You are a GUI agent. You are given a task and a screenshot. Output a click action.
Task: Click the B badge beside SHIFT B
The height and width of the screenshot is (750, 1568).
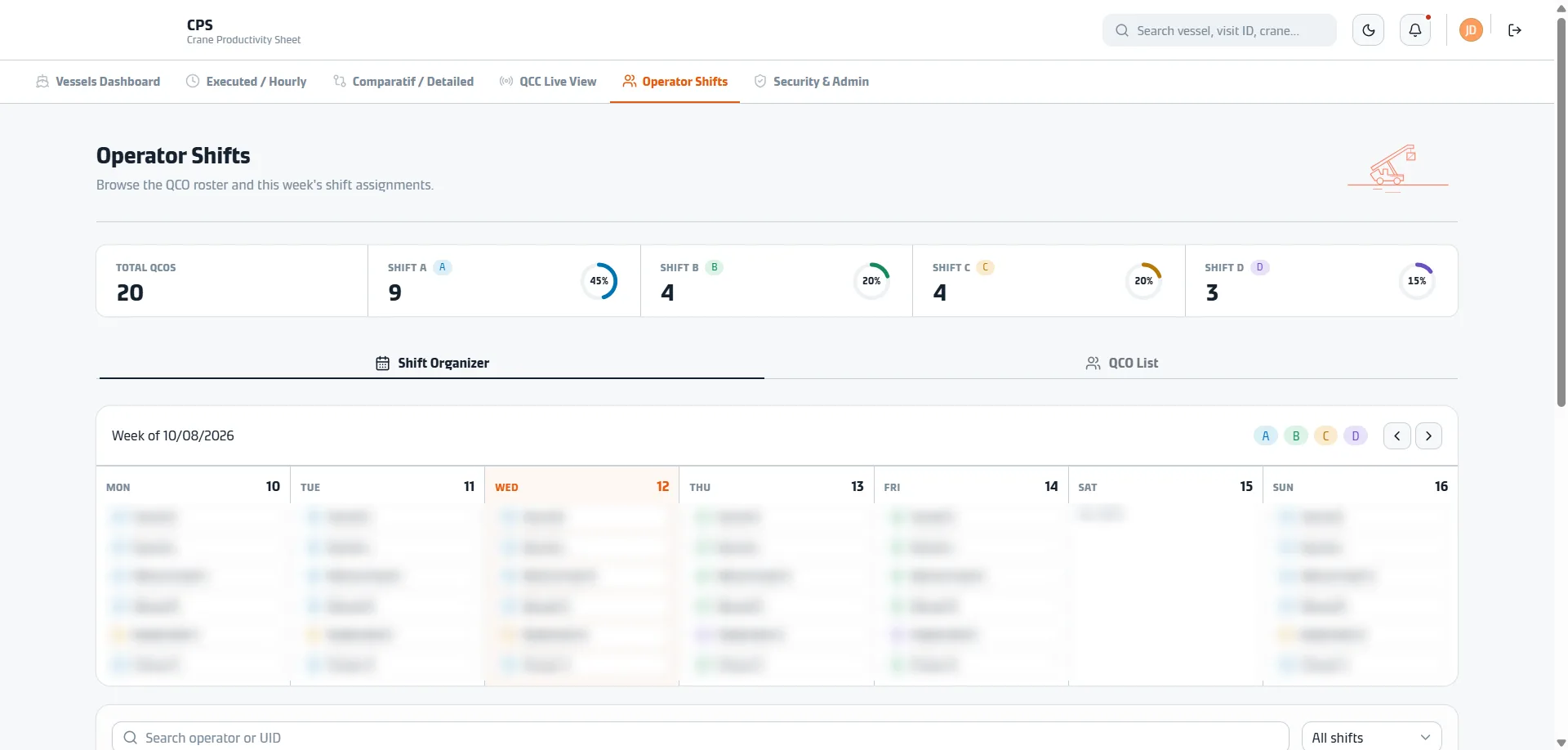tap(715, 267)
